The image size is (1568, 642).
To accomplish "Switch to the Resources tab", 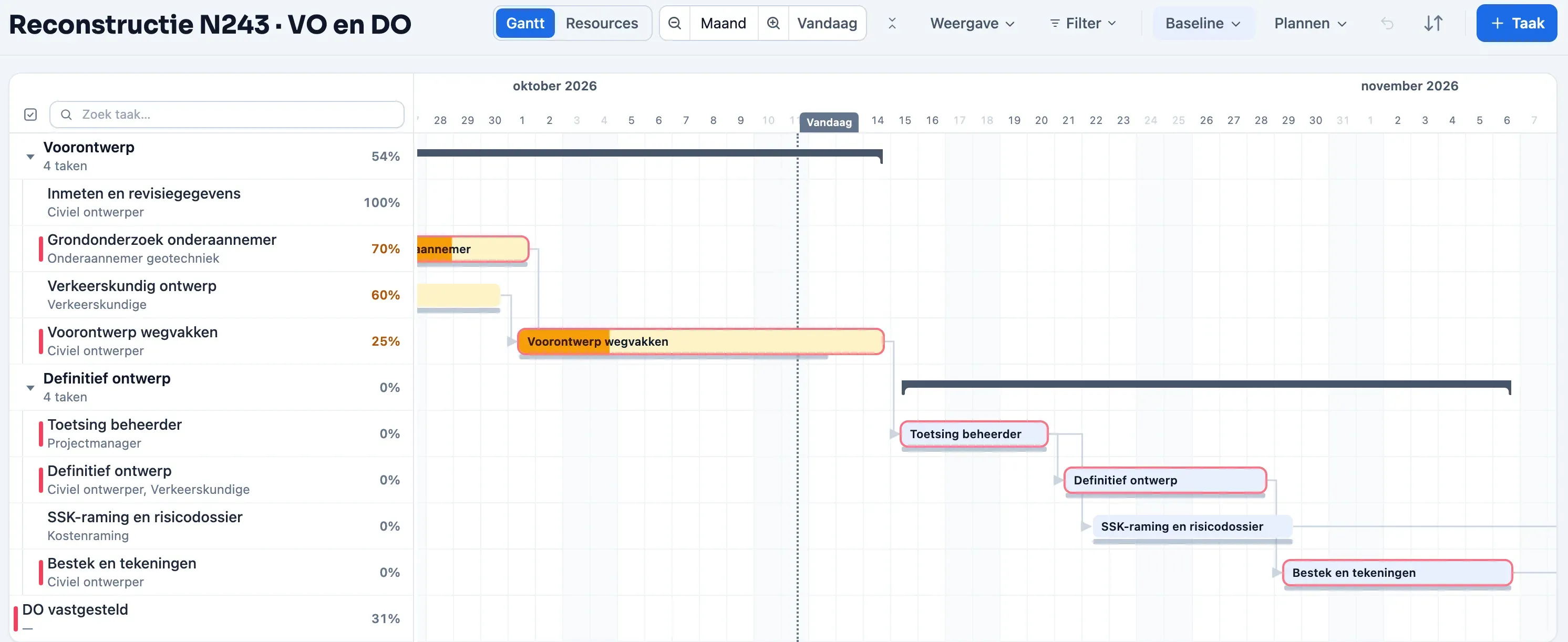I will coord(601,23).
